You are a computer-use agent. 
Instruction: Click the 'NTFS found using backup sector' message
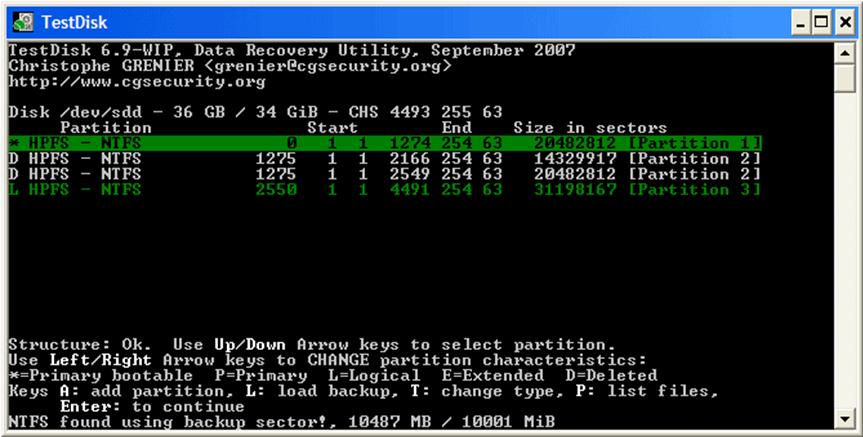tap(280, 421)
